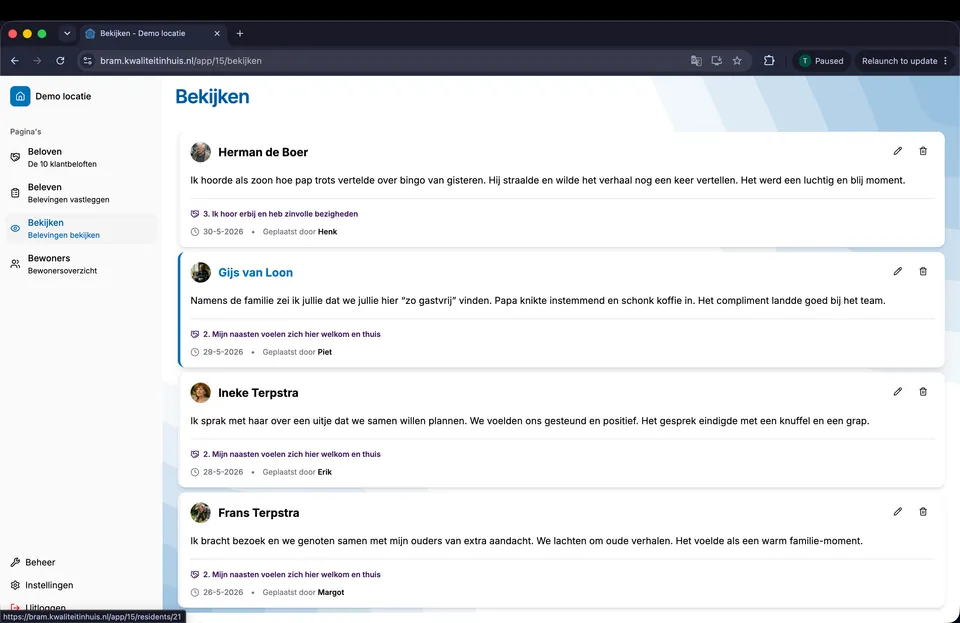Click the author name Henk
This screenshot has width=960, height=623.
click(328, 231)
